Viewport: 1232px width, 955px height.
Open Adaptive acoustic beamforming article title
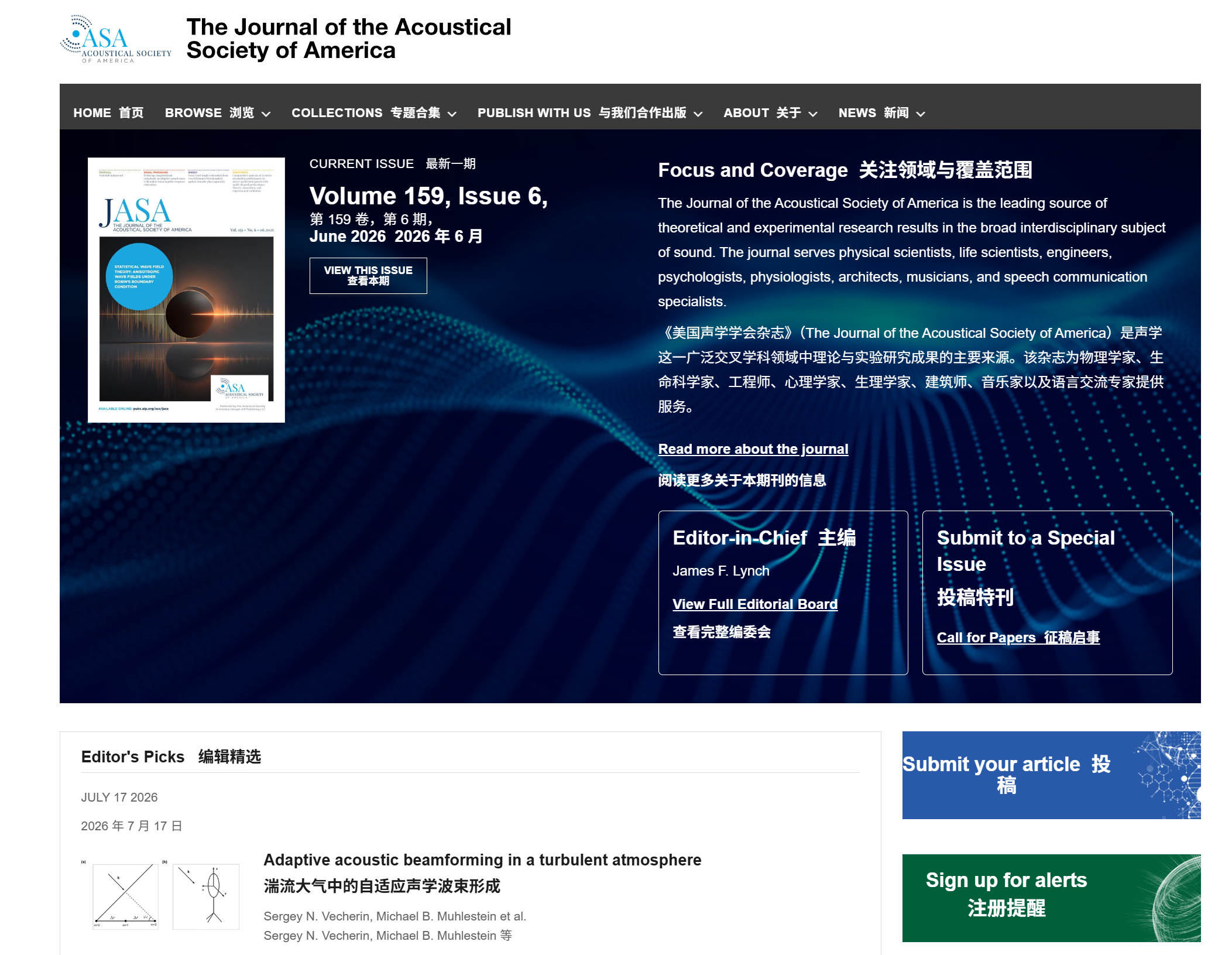[482, 860]
